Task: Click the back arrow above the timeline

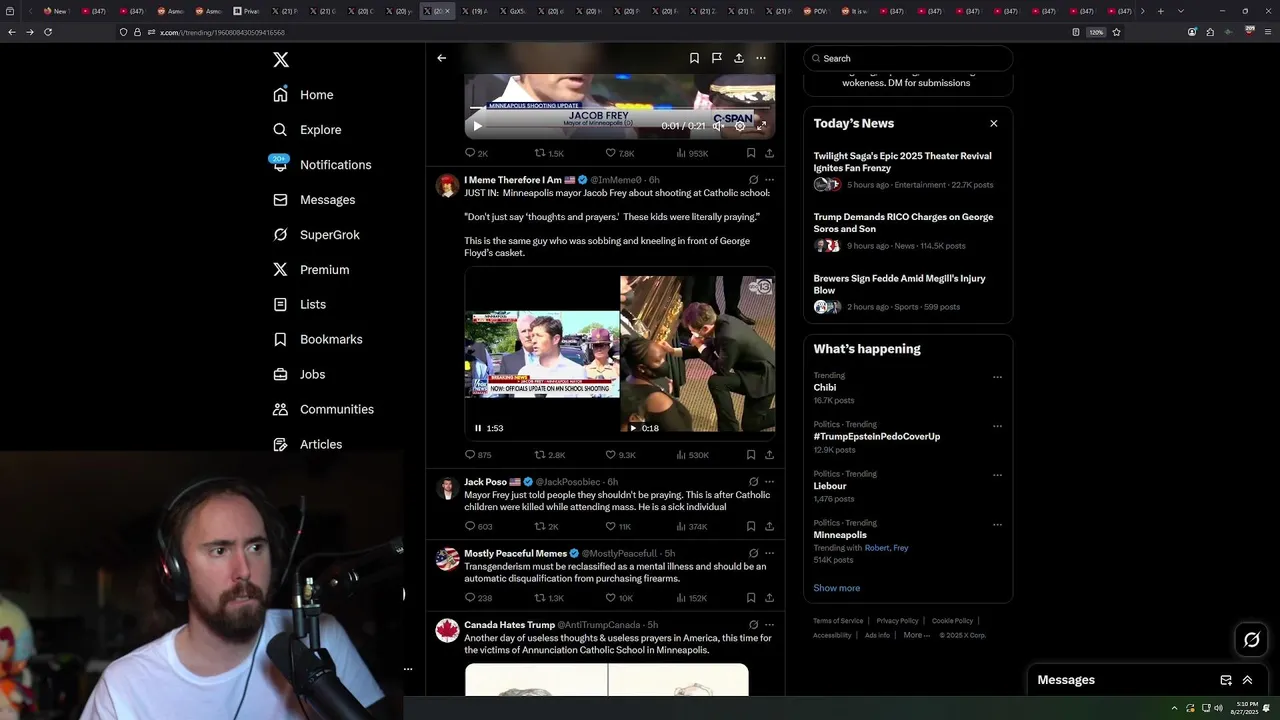Action: point(441,58)
